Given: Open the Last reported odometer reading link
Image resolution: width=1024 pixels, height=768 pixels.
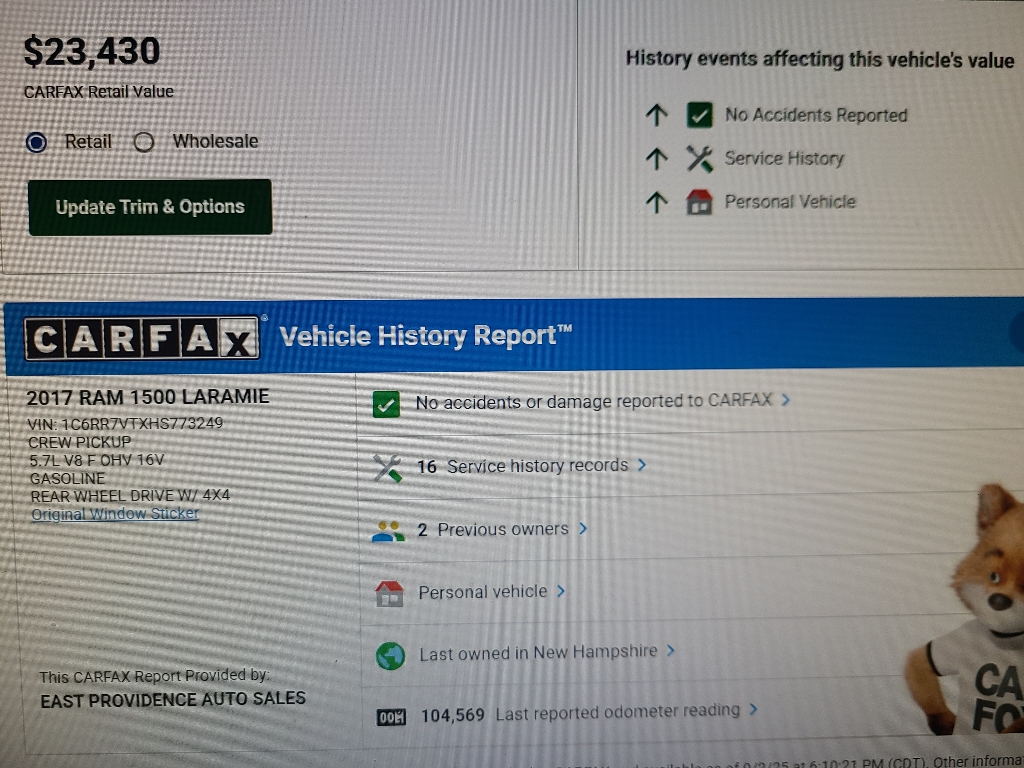Looking at the screenshot, I should click(x=581, y=712).
